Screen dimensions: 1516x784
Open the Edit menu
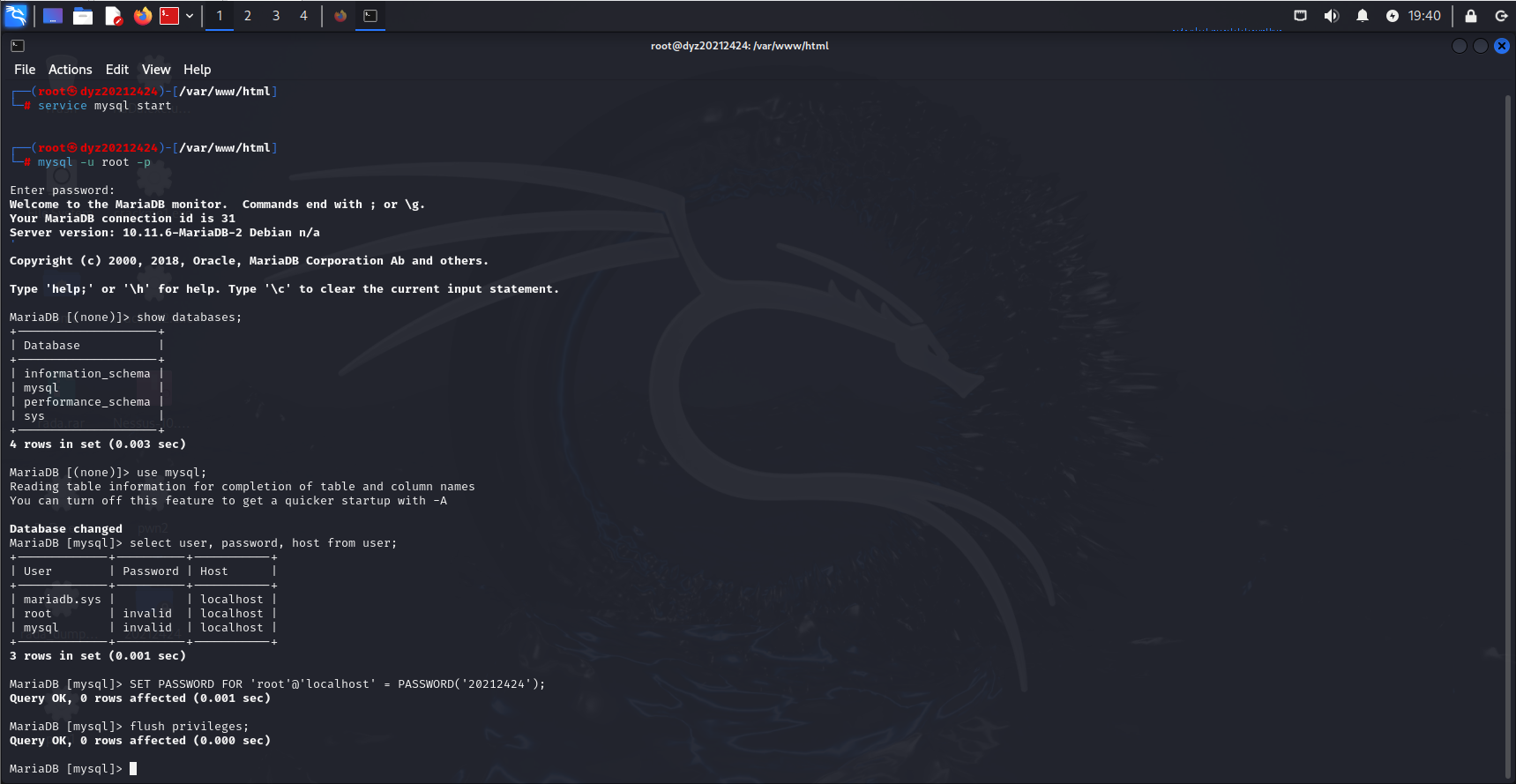coord(117,70)
